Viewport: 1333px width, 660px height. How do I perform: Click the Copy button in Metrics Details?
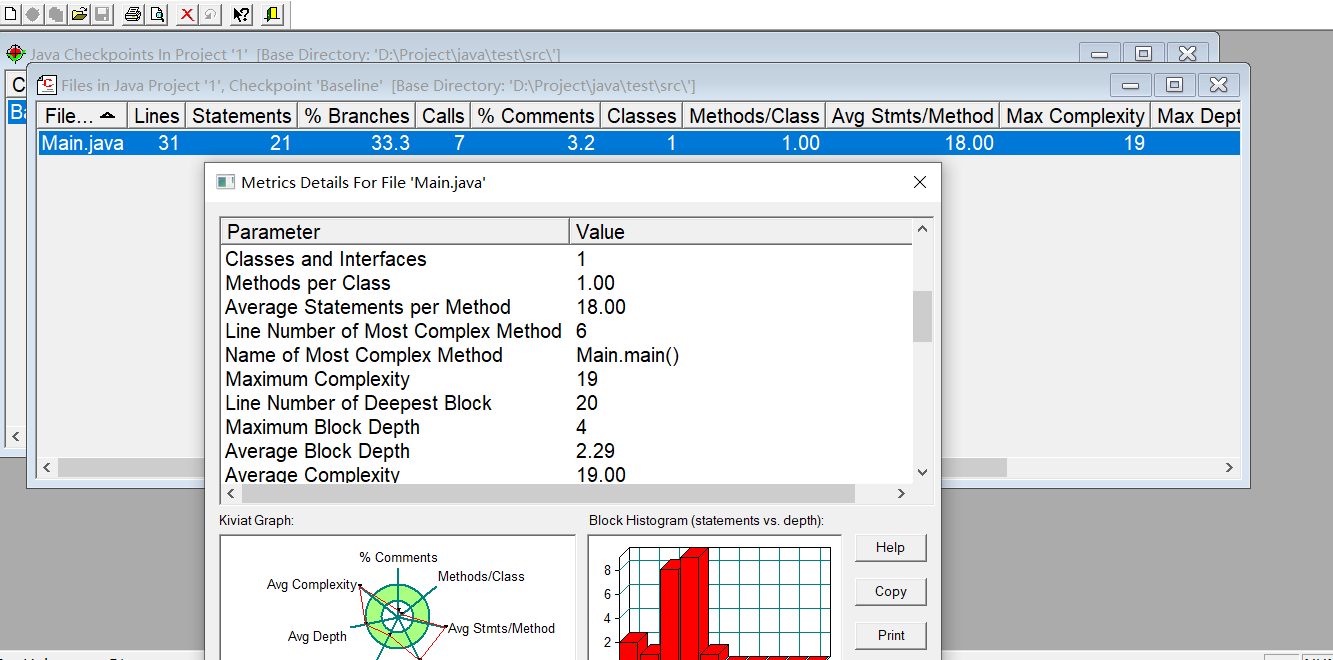pyautogui.click(x=890, y=591)
